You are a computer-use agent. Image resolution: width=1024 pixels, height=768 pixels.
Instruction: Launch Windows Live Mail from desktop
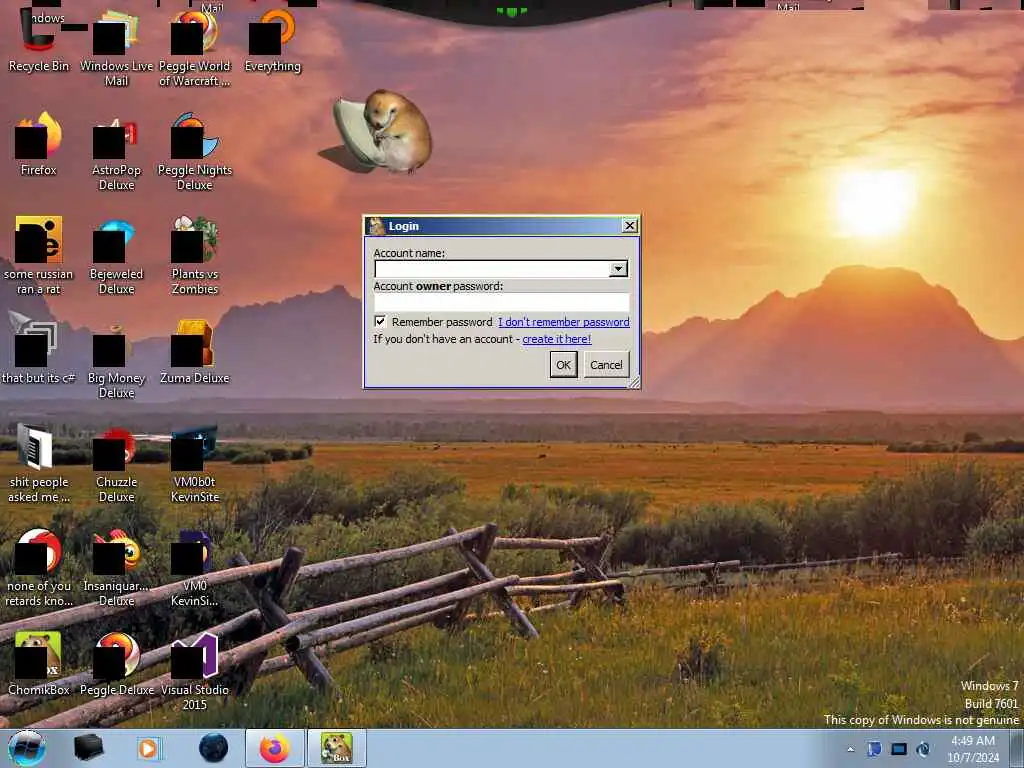tap(116, 48)
